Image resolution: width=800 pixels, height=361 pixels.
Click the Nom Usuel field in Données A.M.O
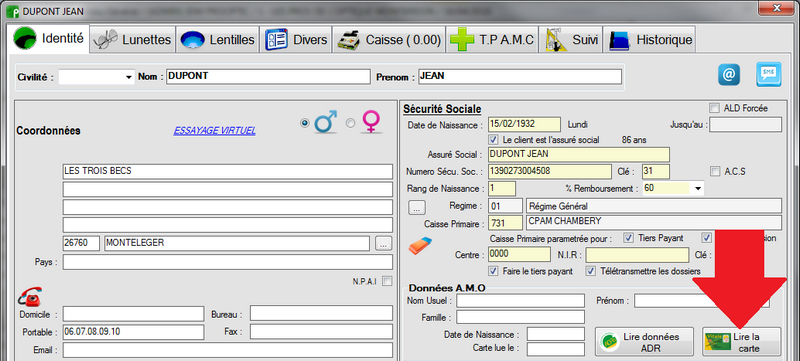coord(520,301)
